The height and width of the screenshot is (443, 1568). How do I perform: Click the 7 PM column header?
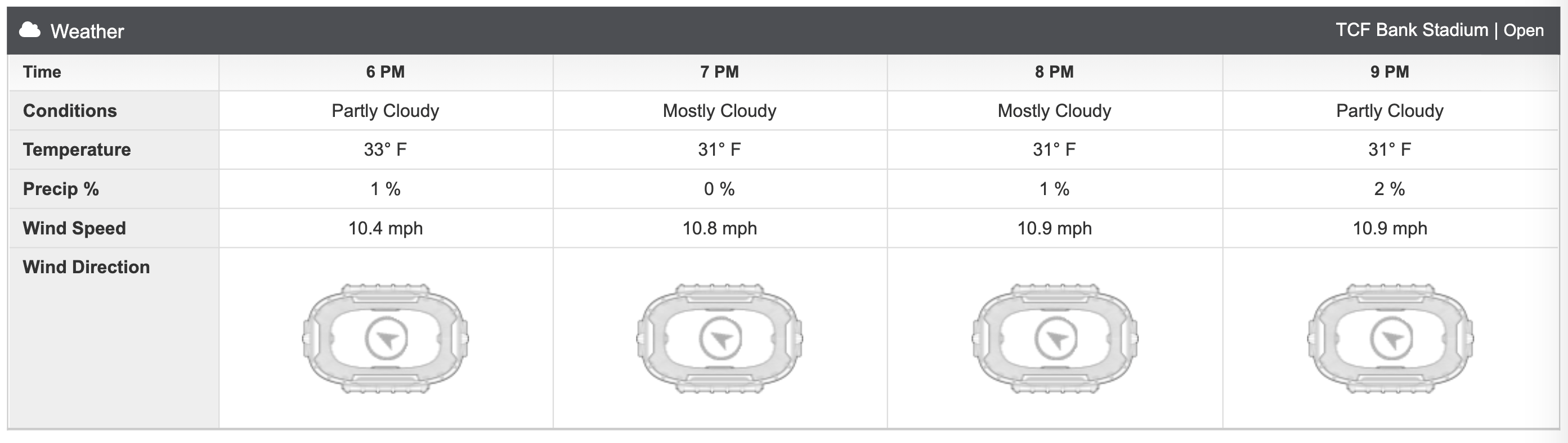click(x=719, y=72)
